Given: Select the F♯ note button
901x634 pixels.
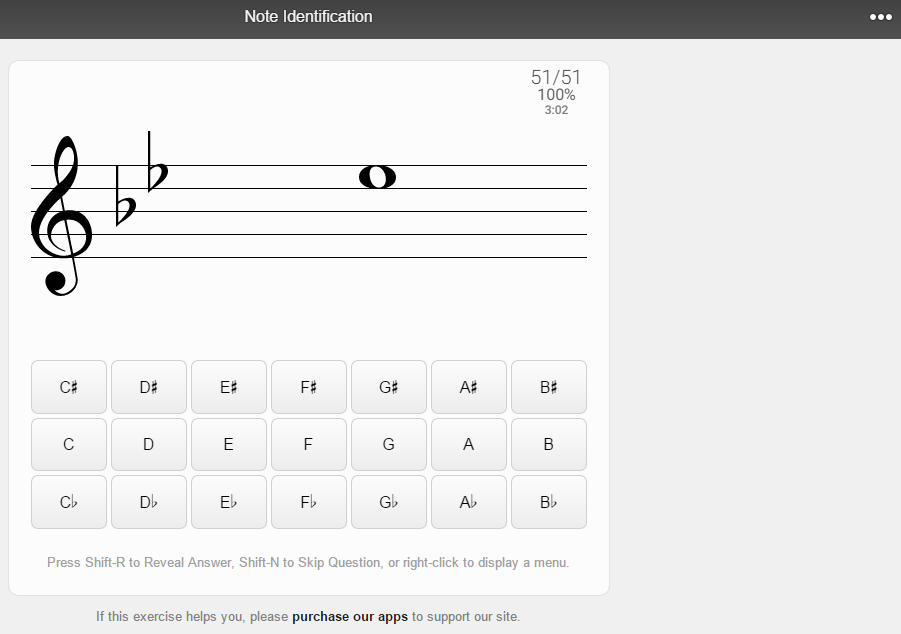Looking at the screenshot, I should click(x=309, y=387).
